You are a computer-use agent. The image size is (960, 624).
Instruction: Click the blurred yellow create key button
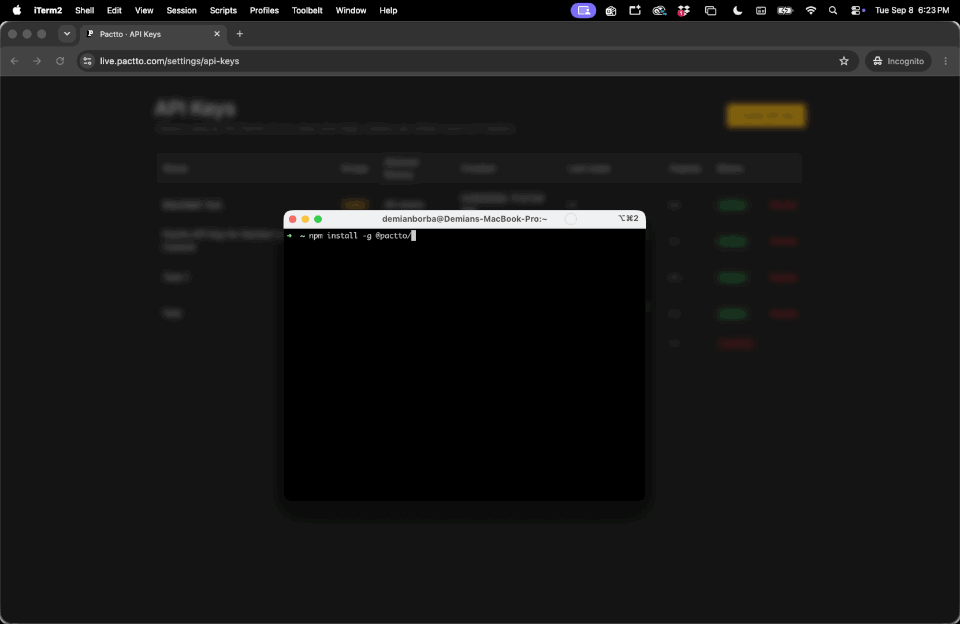click(x=765, y=115)
